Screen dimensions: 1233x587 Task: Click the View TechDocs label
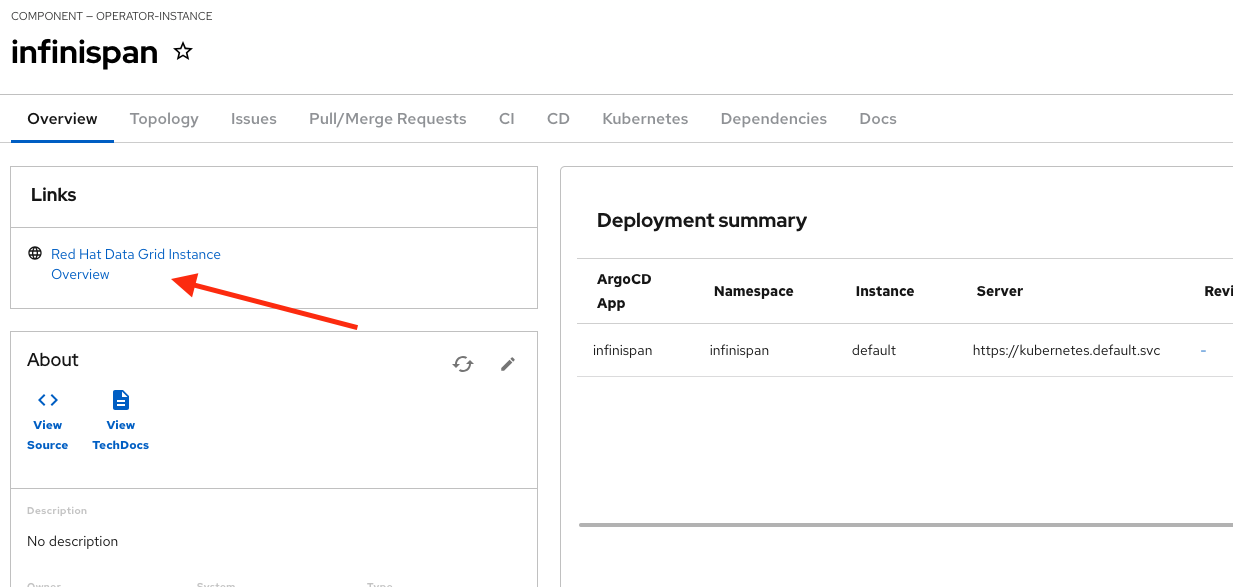pyautogui.click(x=121, y=435)
